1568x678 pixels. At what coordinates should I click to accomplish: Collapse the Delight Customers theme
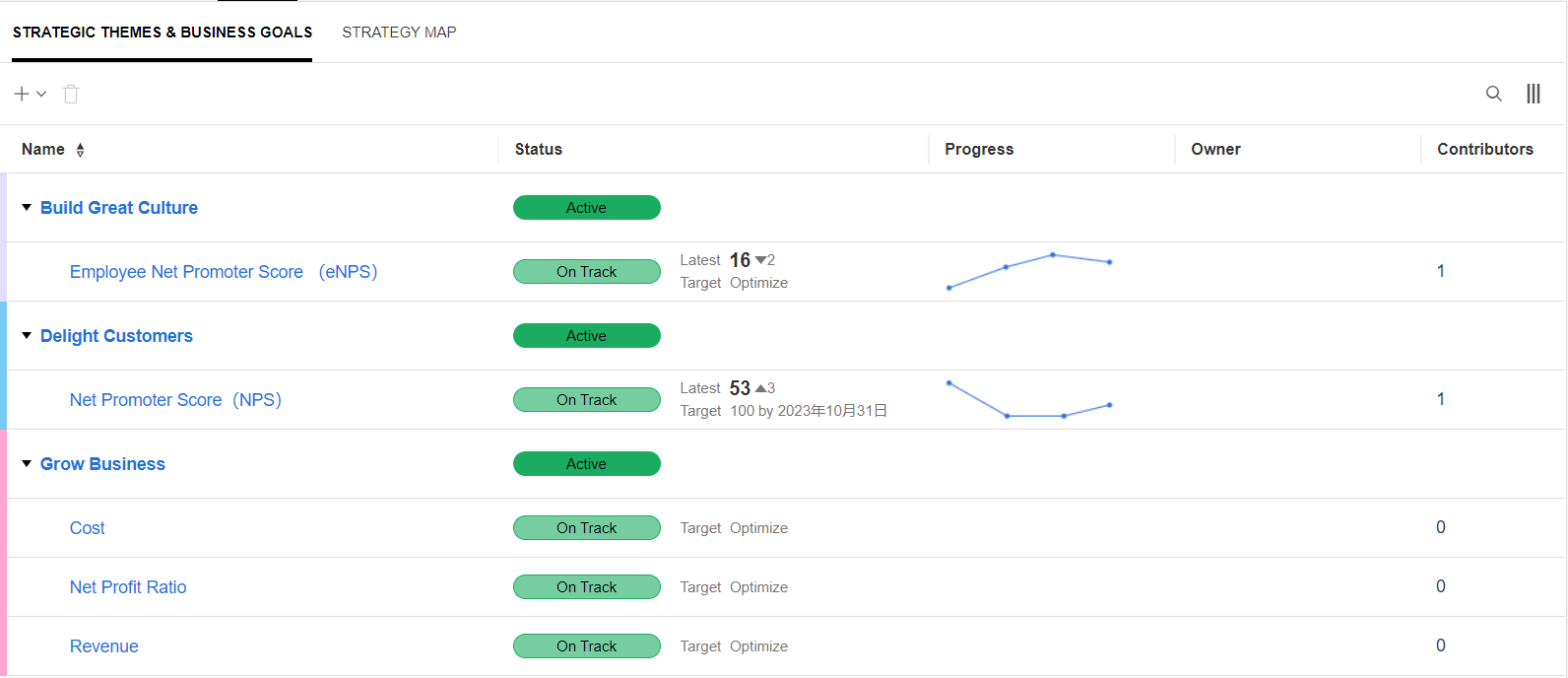[27, 335]
